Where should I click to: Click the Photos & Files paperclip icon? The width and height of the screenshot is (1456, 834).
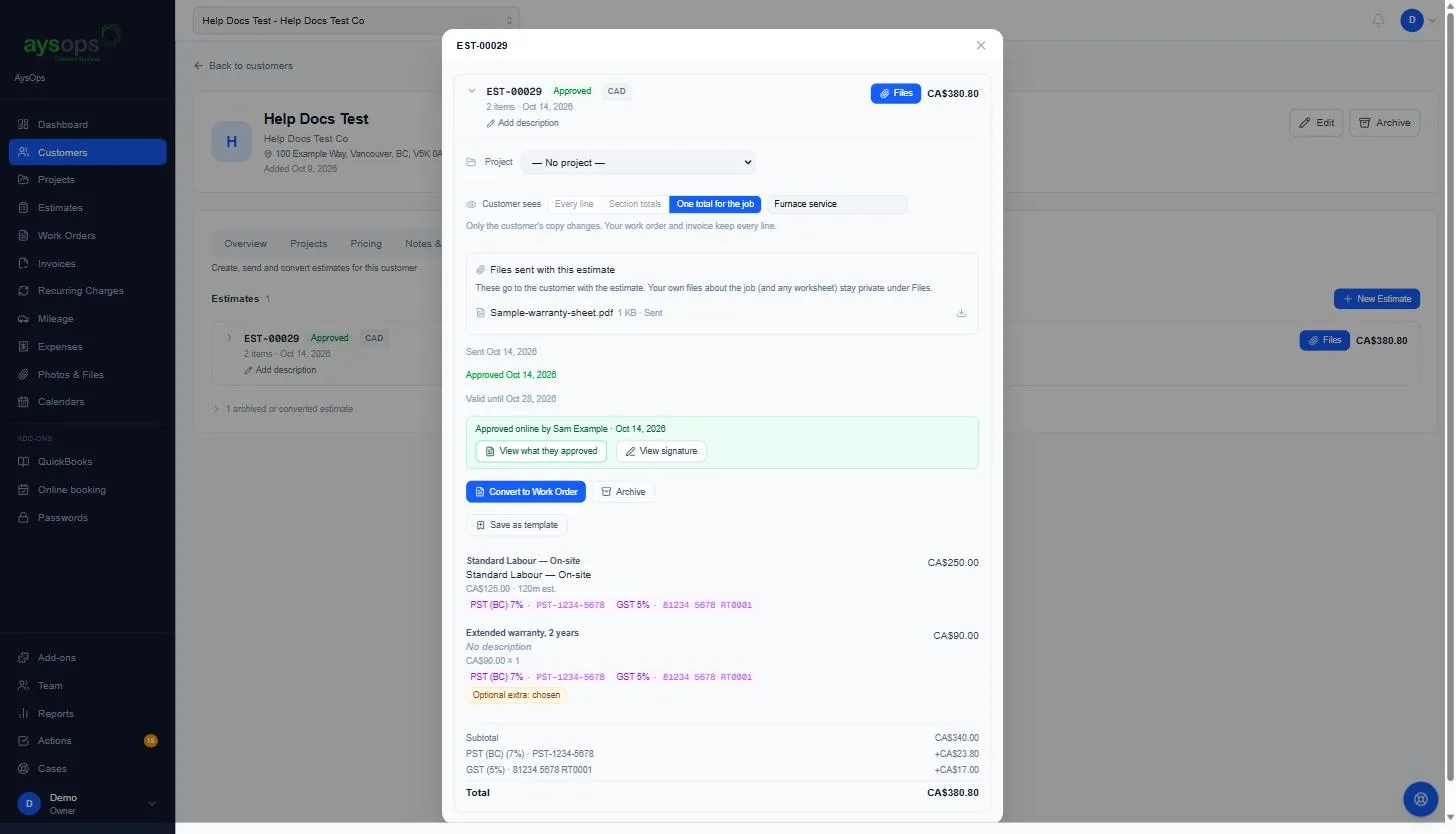24,375
